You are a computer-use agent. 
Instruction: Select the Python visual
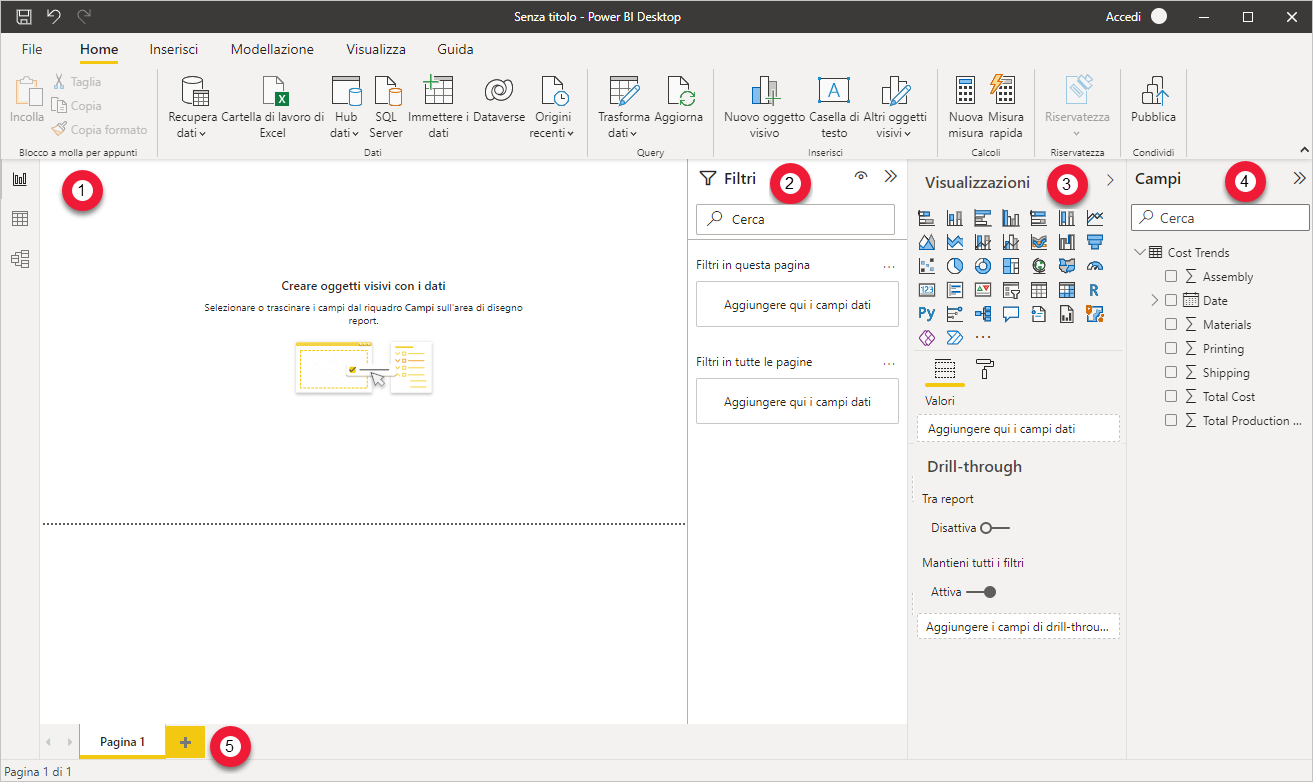click(x=926, y=314)
